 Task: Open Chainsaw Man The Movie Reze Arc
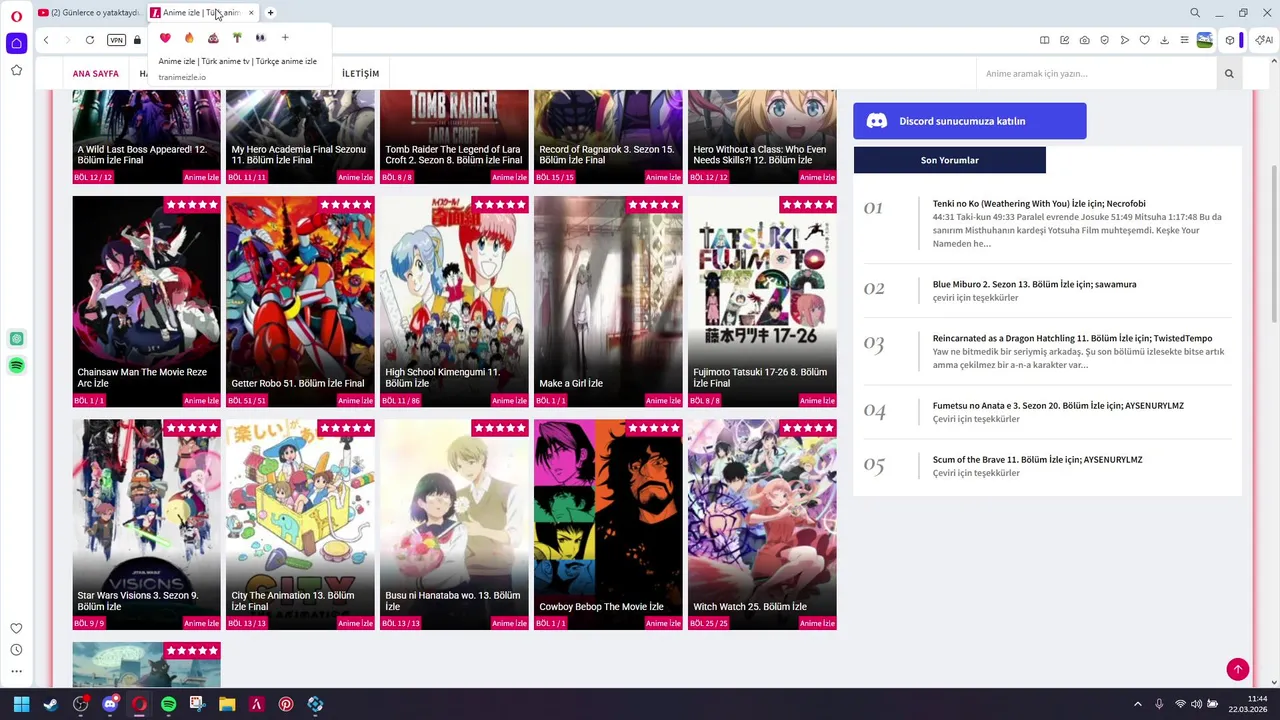146,301
